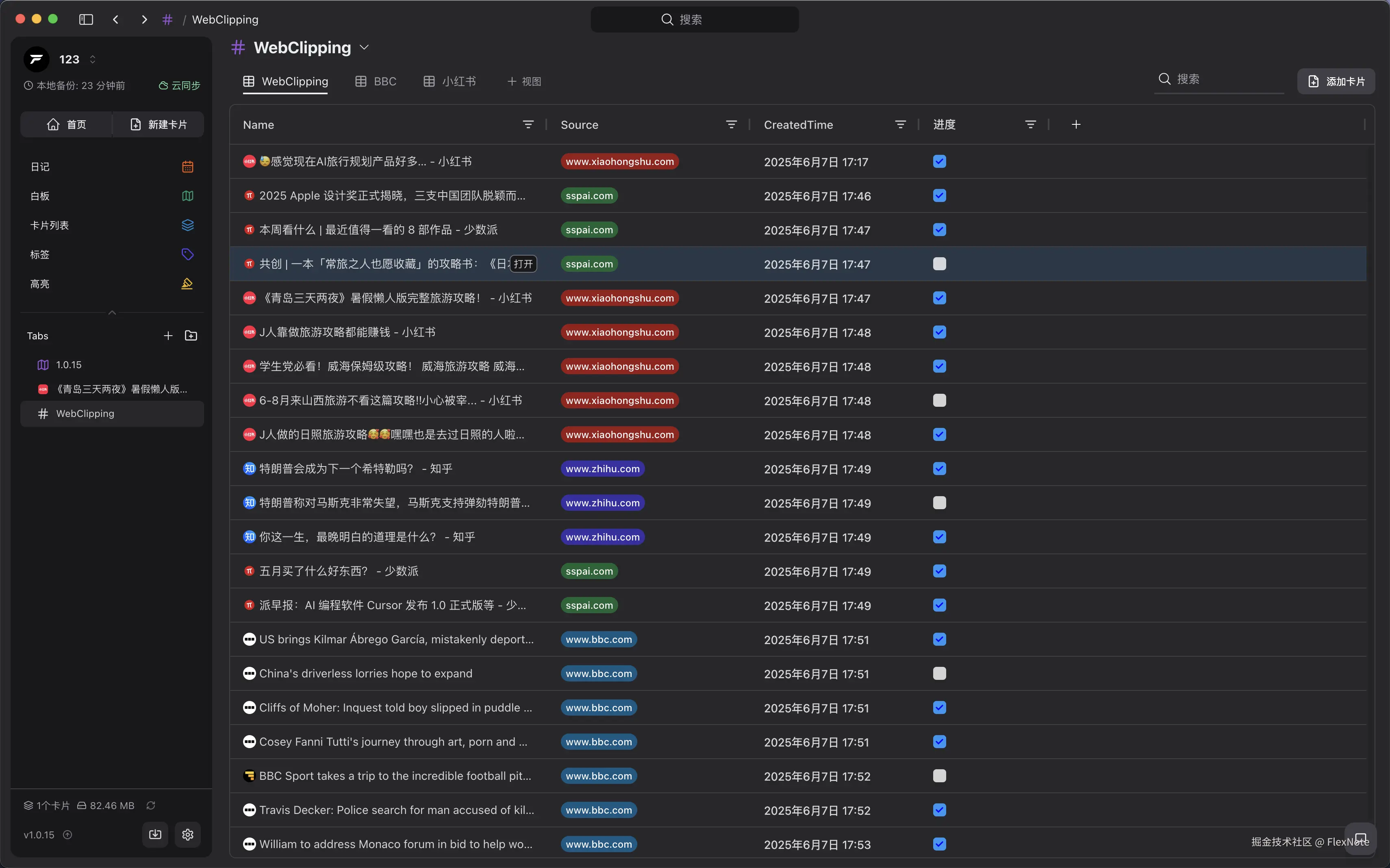Image resolution: width=1390 pixels, height=868 pixels.
Task: Select the 高亮 highlighter icon
Action: (x=187, y=284)
